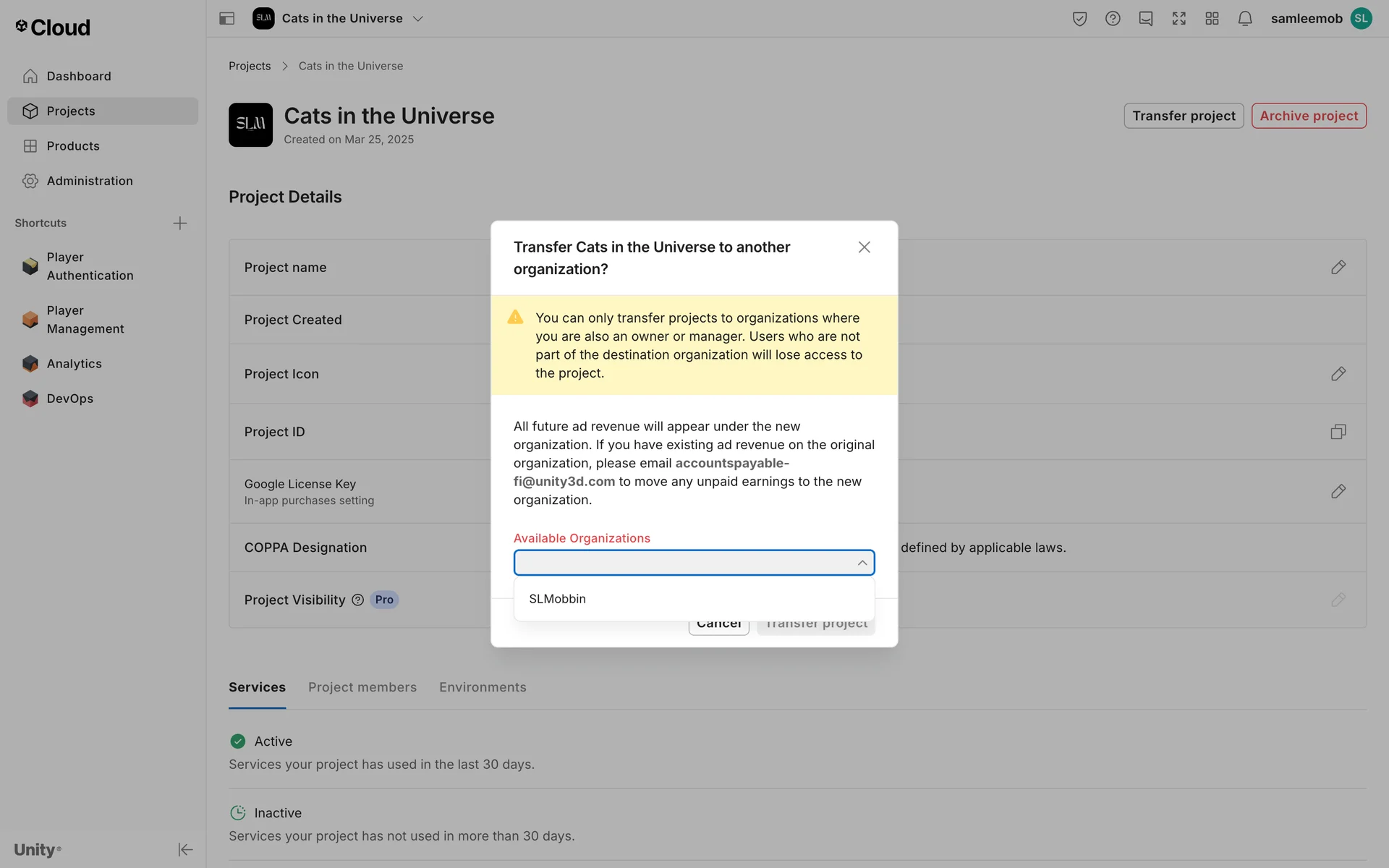Toggle the sidebar panel icon
This screenshot has width=1389, height=868.
pos(226,19)
